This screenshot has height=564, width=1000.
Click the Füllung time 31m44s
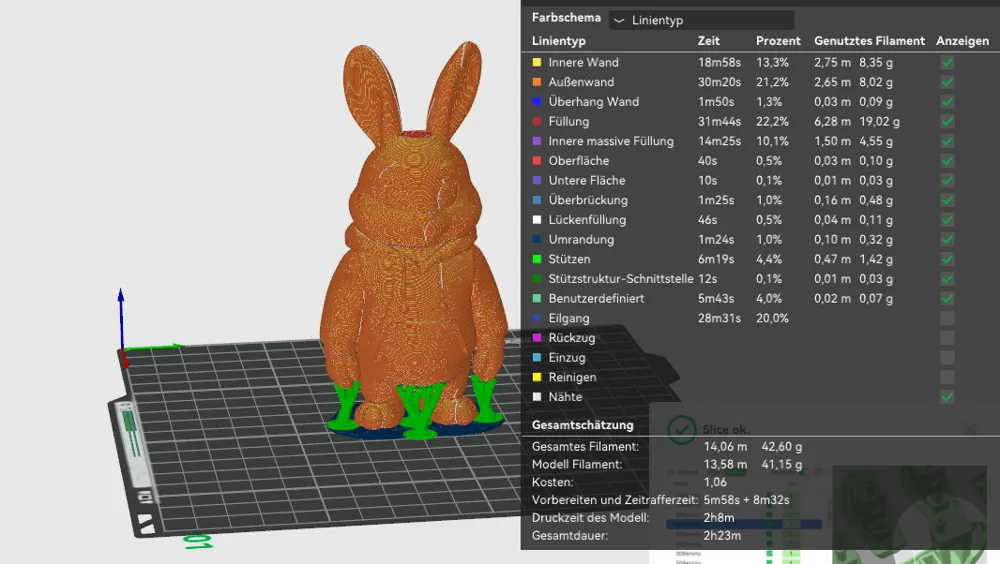tap(719, 121)
